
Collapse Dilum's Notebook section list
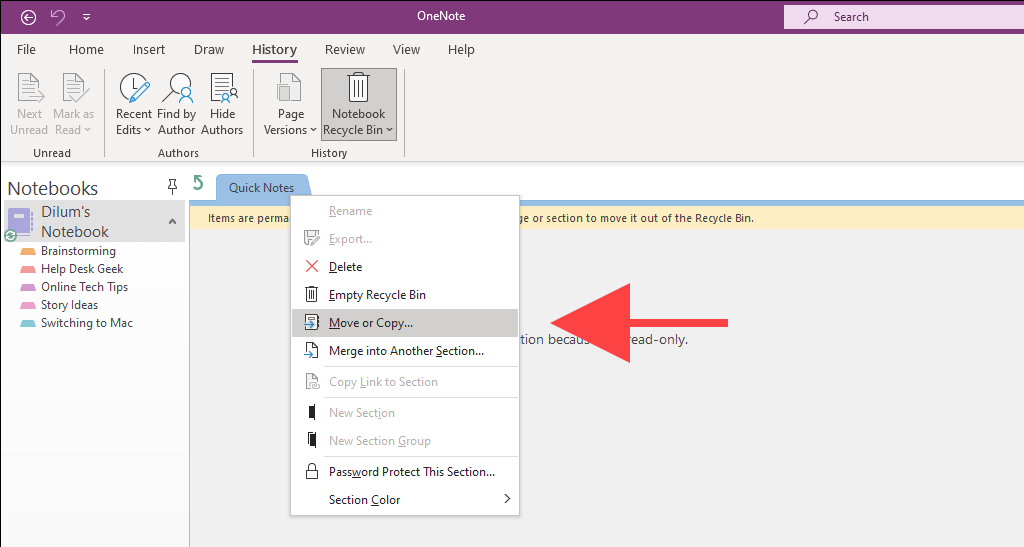172,221
